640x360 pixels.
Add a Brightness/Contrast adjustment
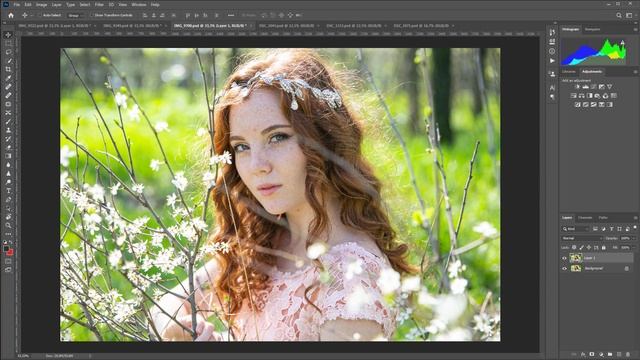point(577,87)
